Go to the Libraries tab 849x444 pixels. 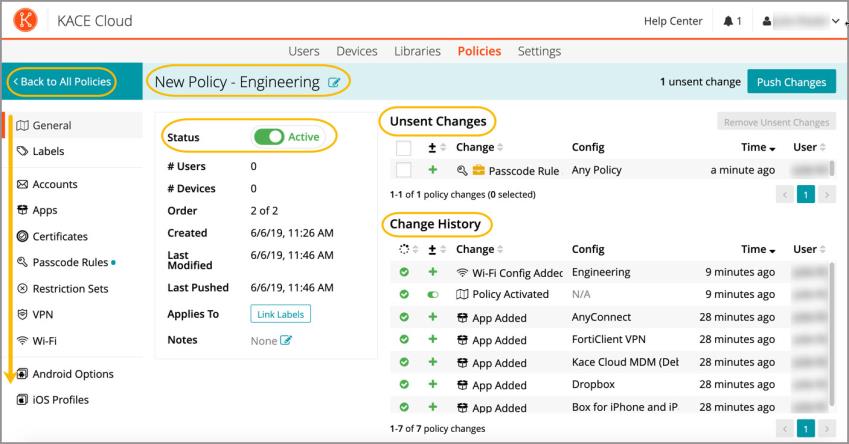(x=417, y=51)
